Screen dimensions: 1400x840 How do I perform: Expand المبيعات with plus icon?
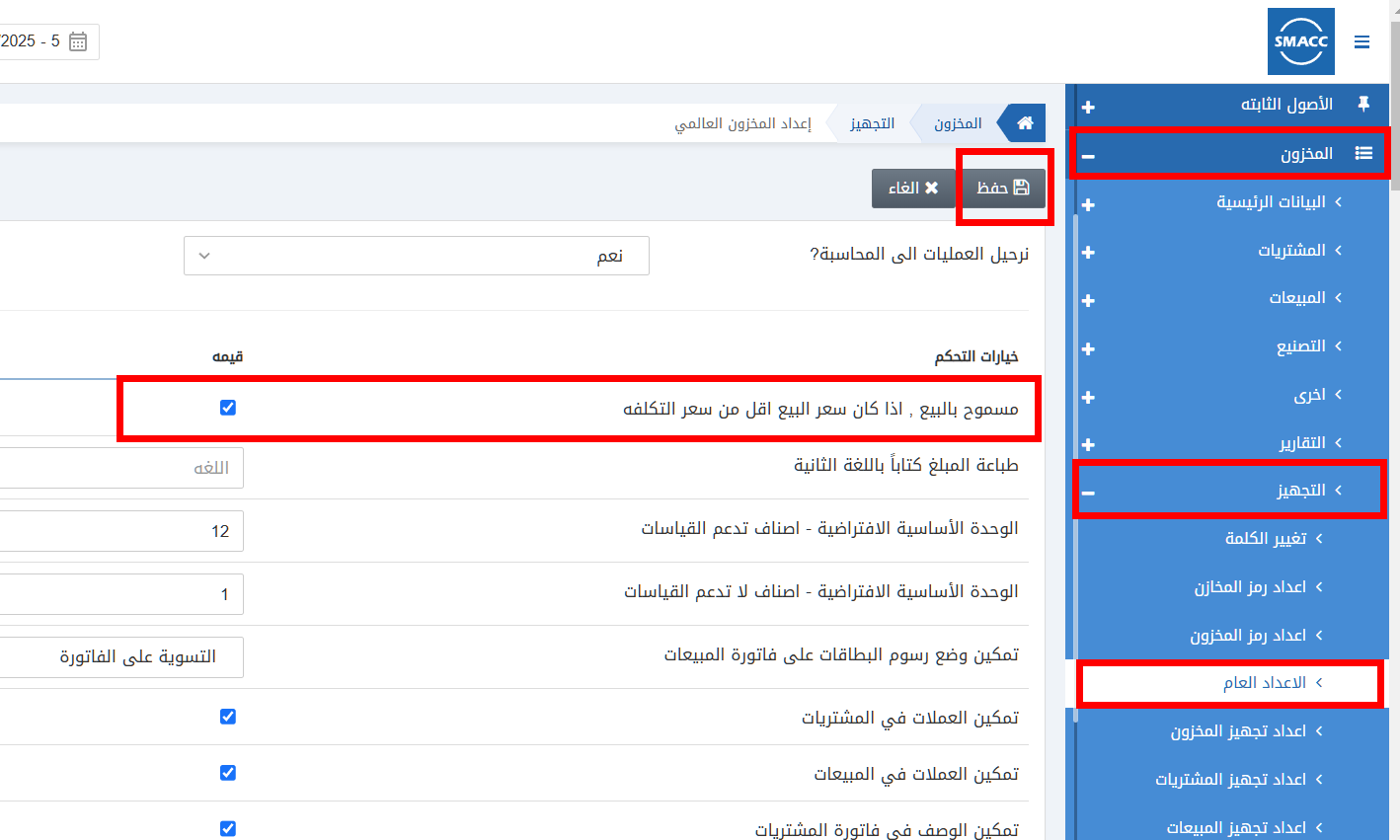pos(1088,300)
